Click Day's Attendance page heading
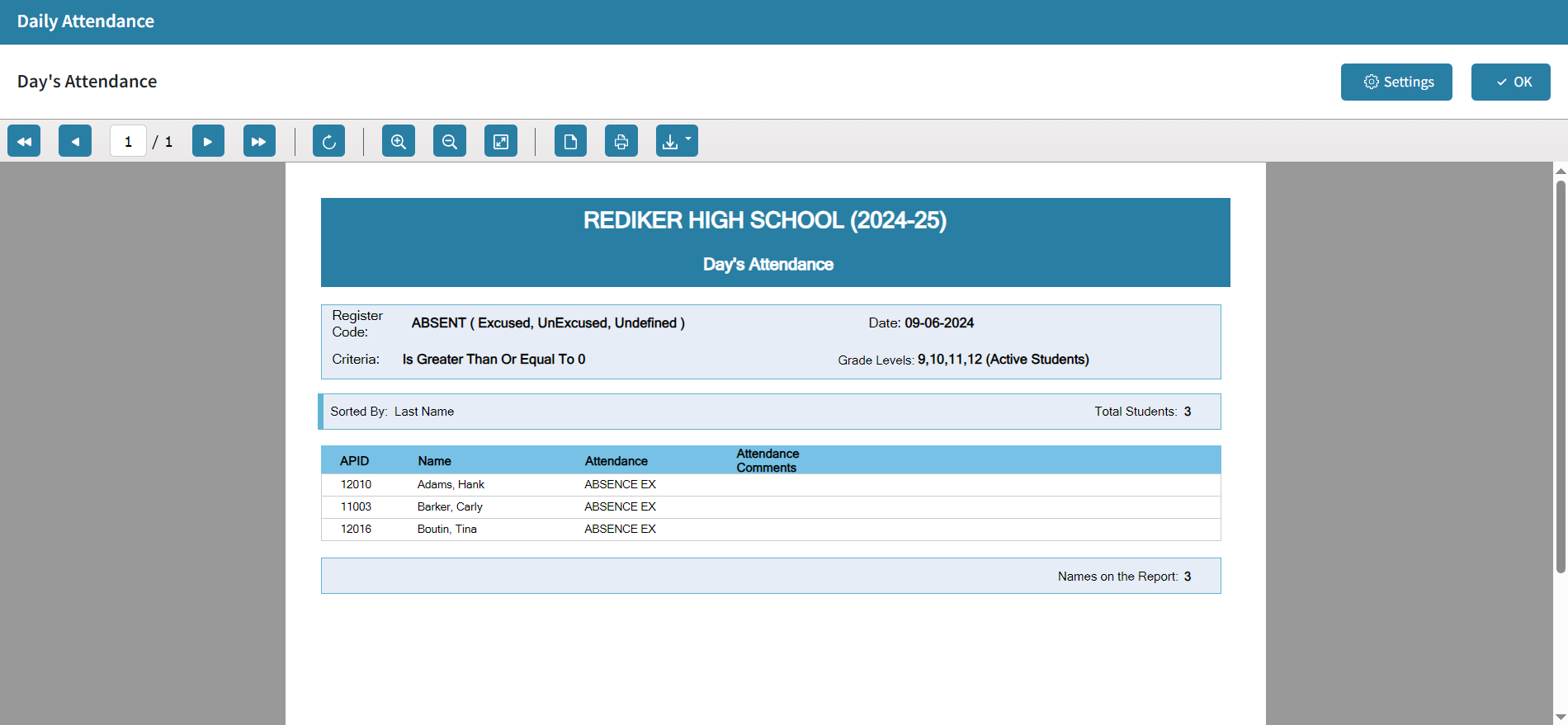Viewport: 1568px width, 725px height. tap(87, 82)
